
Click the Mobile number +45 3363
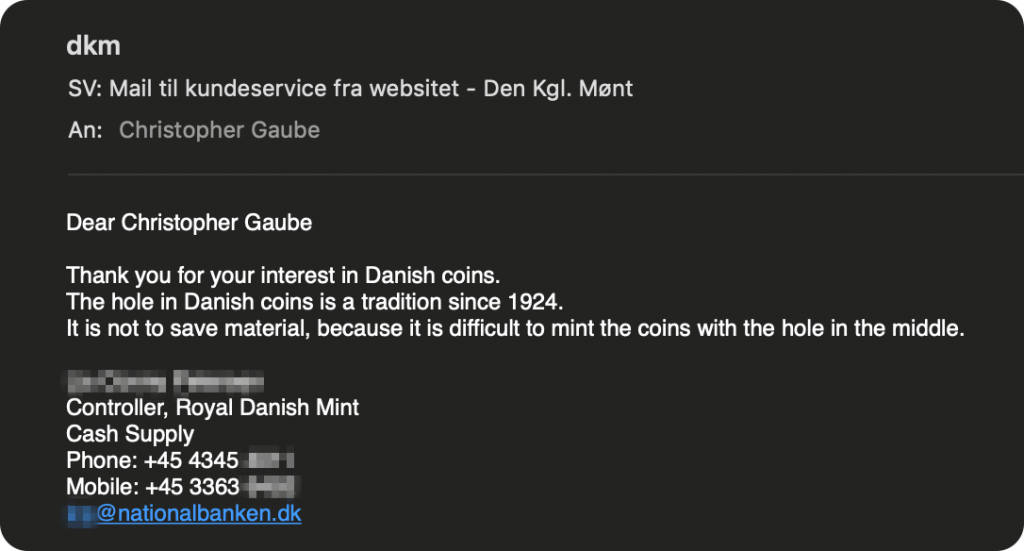[x=192, y=487]
